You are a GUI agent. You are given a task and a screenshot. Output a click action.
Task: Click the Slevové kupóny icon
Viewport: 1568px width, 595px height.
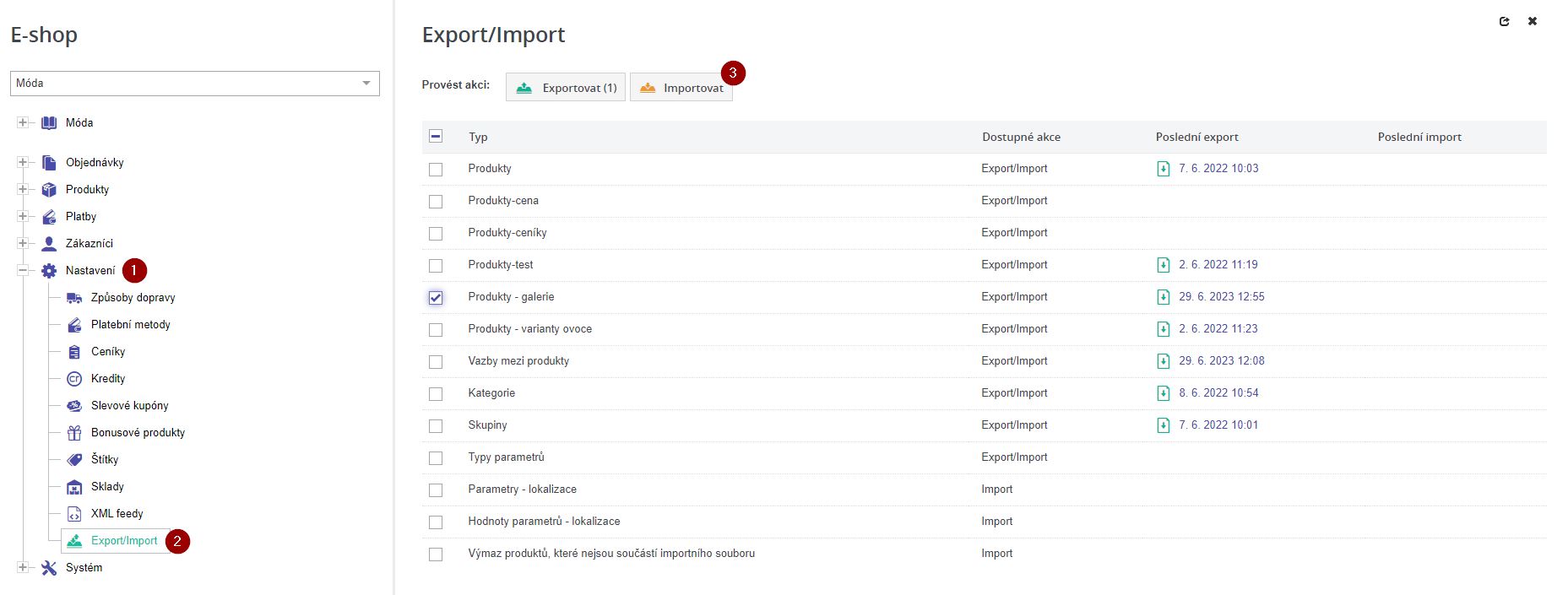point(74,406)
